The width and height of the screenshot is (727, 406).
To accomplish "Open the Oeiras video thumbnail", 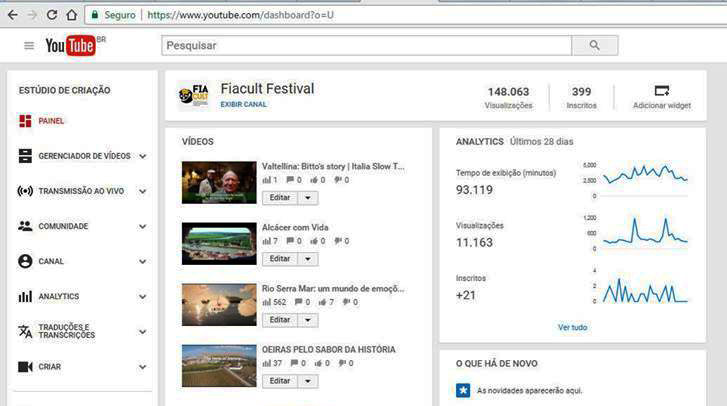I will click(219, 366).
